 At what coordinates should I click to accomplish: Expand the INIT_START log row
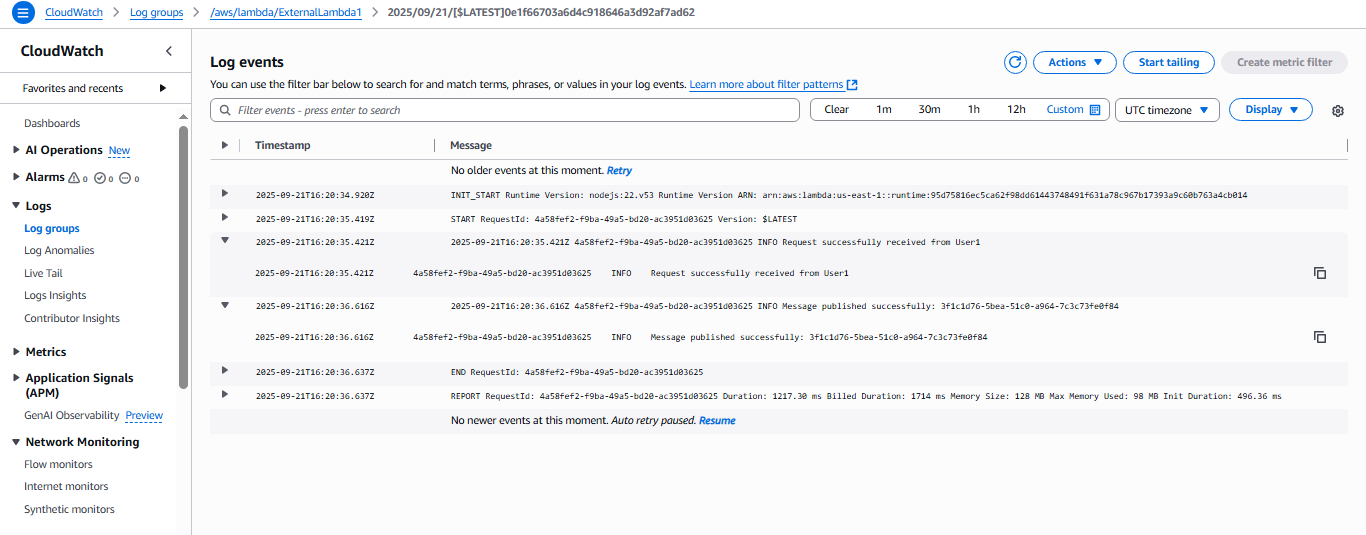224,193
